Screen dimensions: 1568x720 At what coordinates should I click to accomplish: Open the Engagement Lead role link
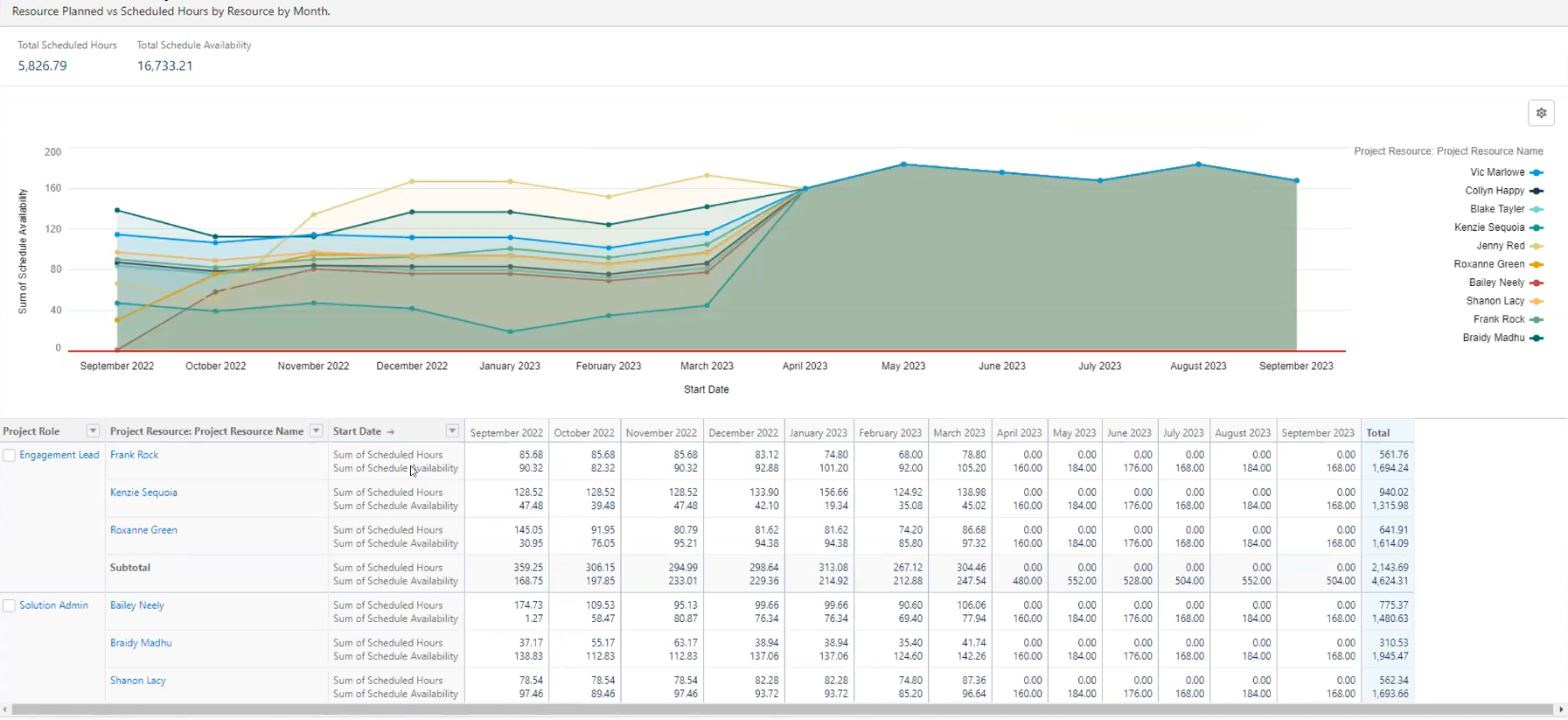point(59,455)
